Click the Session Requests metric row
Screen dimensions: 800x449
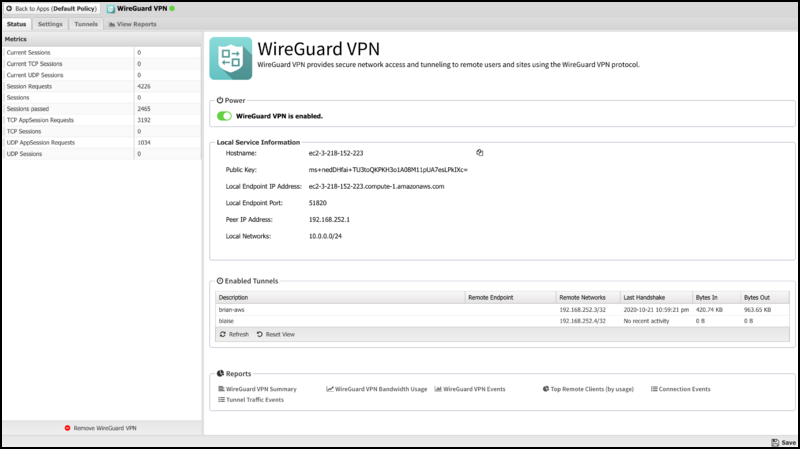pyautogui.click(x=102, y=86)
